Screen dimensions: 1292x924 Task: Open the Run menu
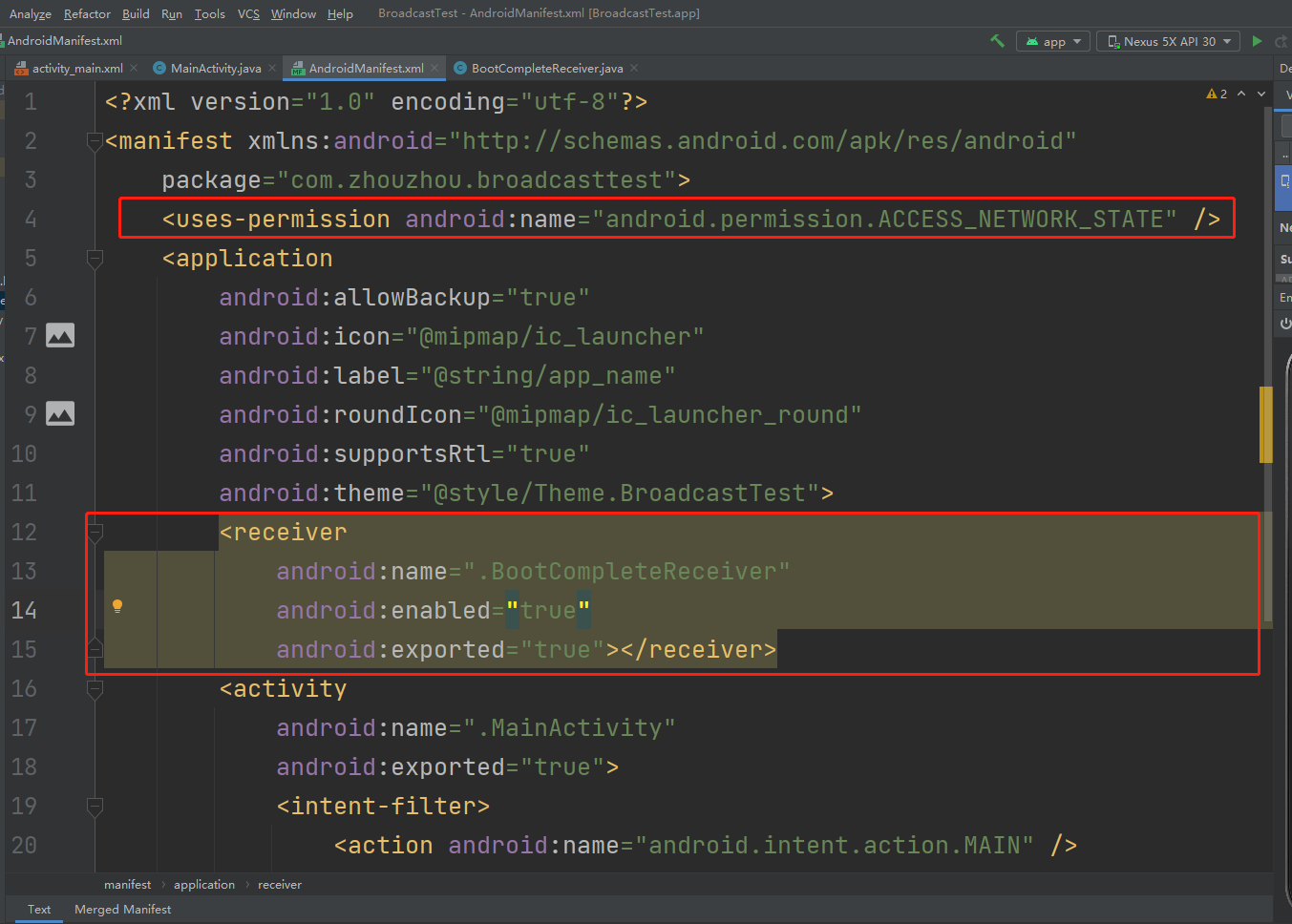click(x=172, y=13)
